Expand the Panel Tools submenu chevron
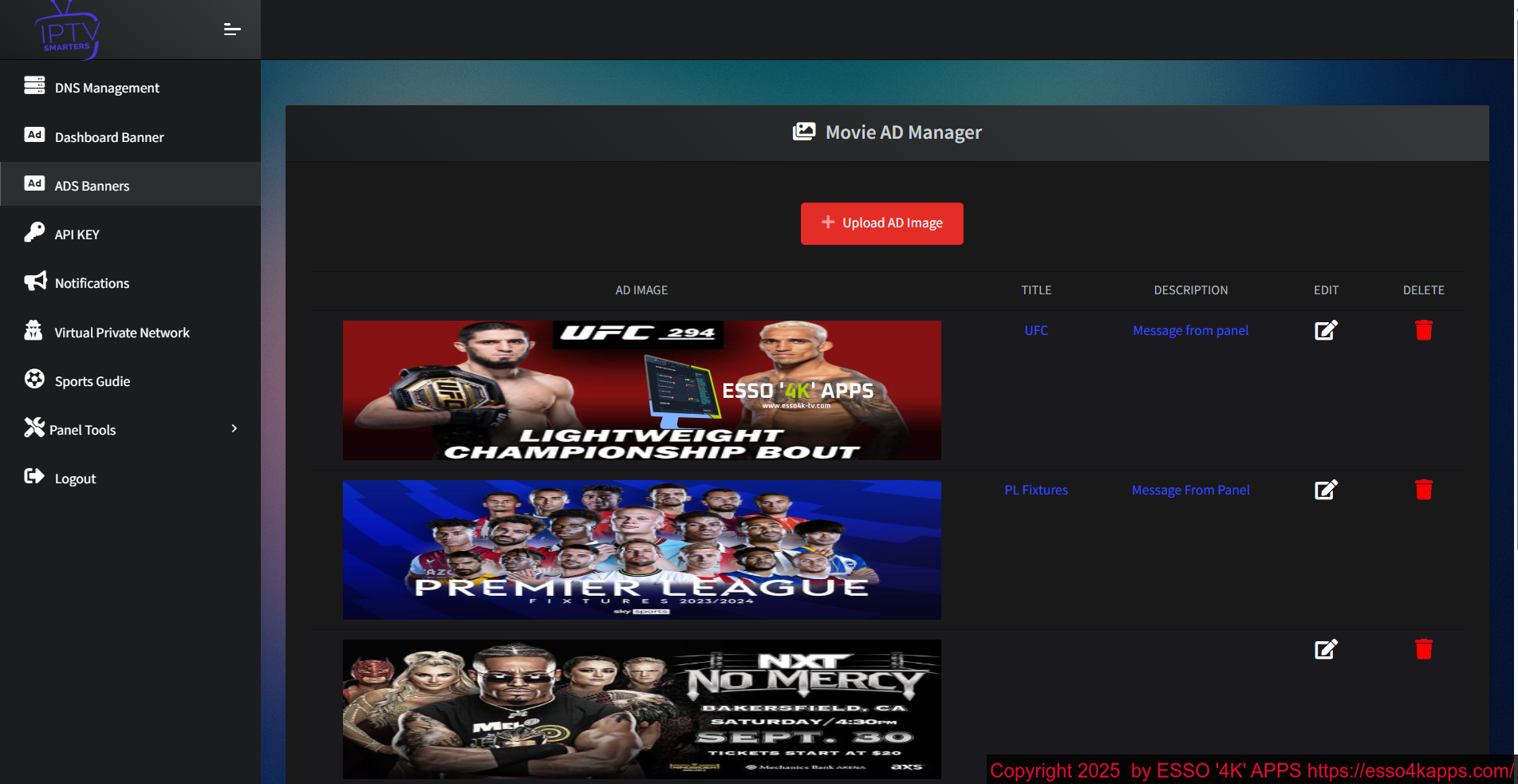Viewport: 1518px width, 784px height. coord(234,428)
